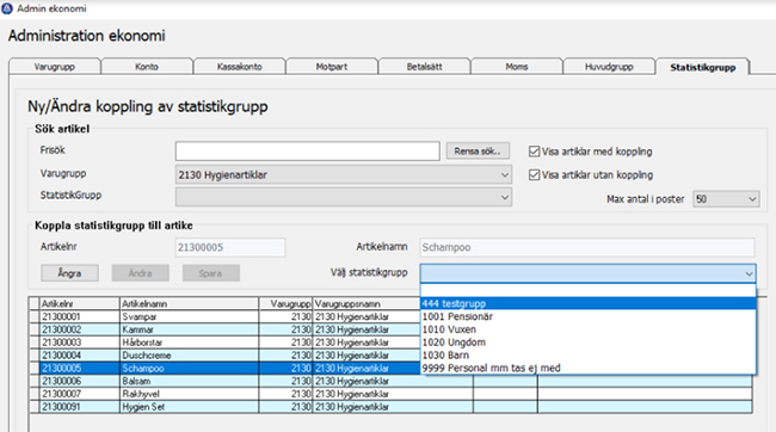The width and height of the screenshot is (776, 432).
Task: Choose 9999 Personal mm tas ej med
Action: coord(588,368)
